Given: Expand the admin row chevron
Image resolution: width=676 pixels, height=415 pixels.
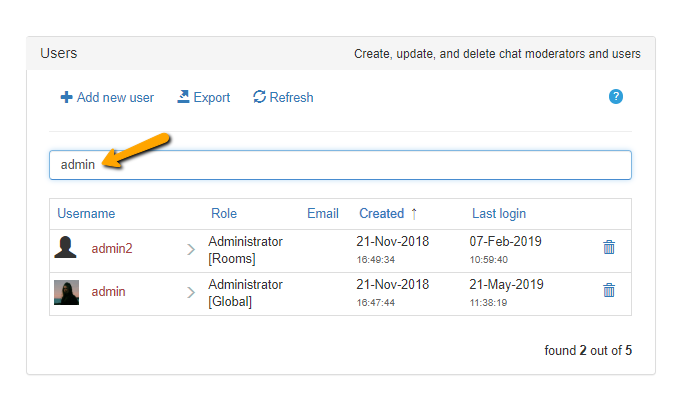Looking at the screenshot, I should (191, 292).
